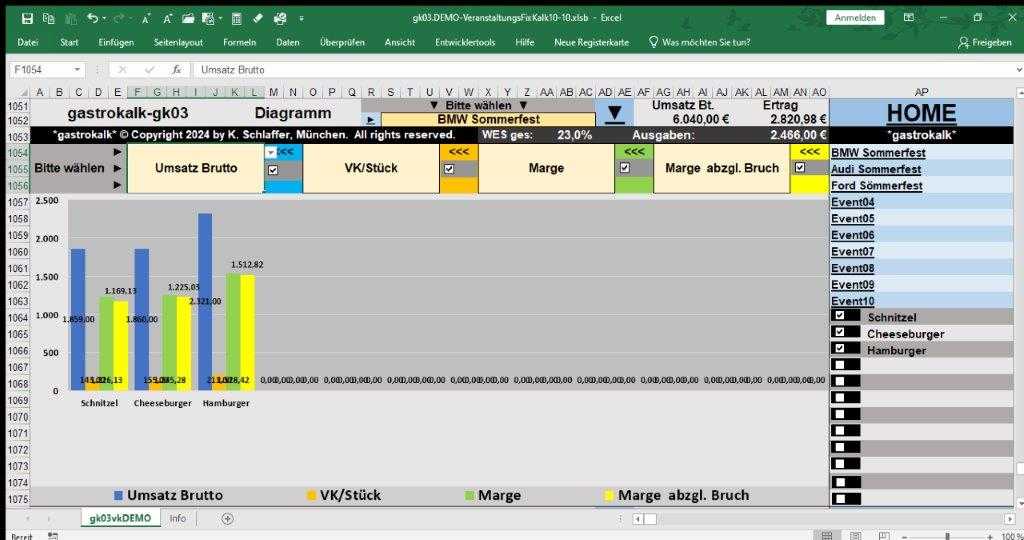Click the large black down-arrow event selector
The width and height of the screenshot is (1024, 540).
point(615,113)
